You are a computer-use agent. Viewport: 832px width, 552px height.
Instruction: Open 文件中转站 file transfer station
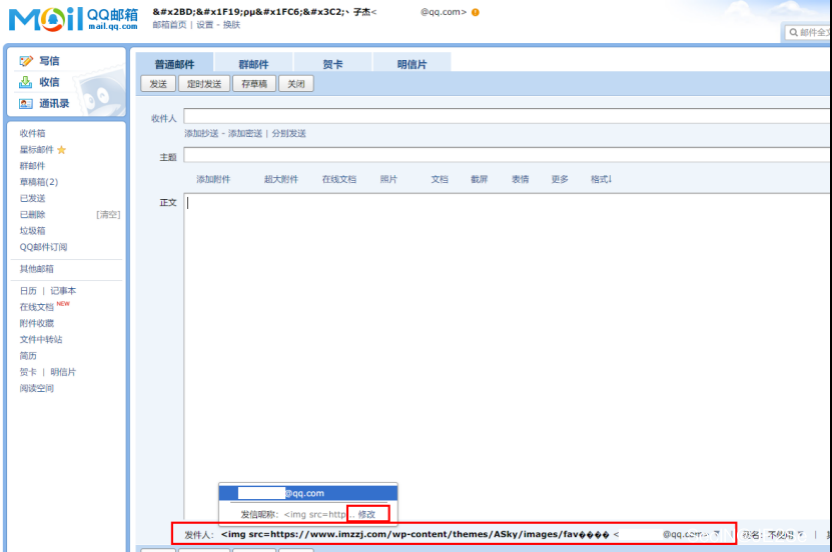point(41,340)
